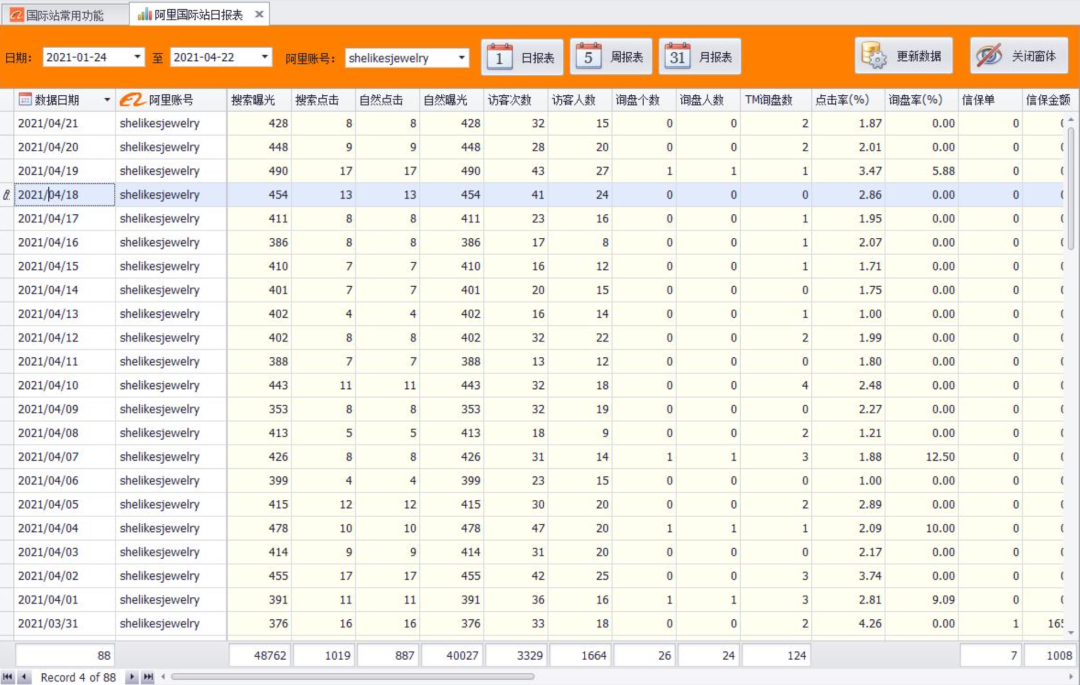The image size is (1080, 685).
Task: Click the 周报表 button
Action: [610, 56]
